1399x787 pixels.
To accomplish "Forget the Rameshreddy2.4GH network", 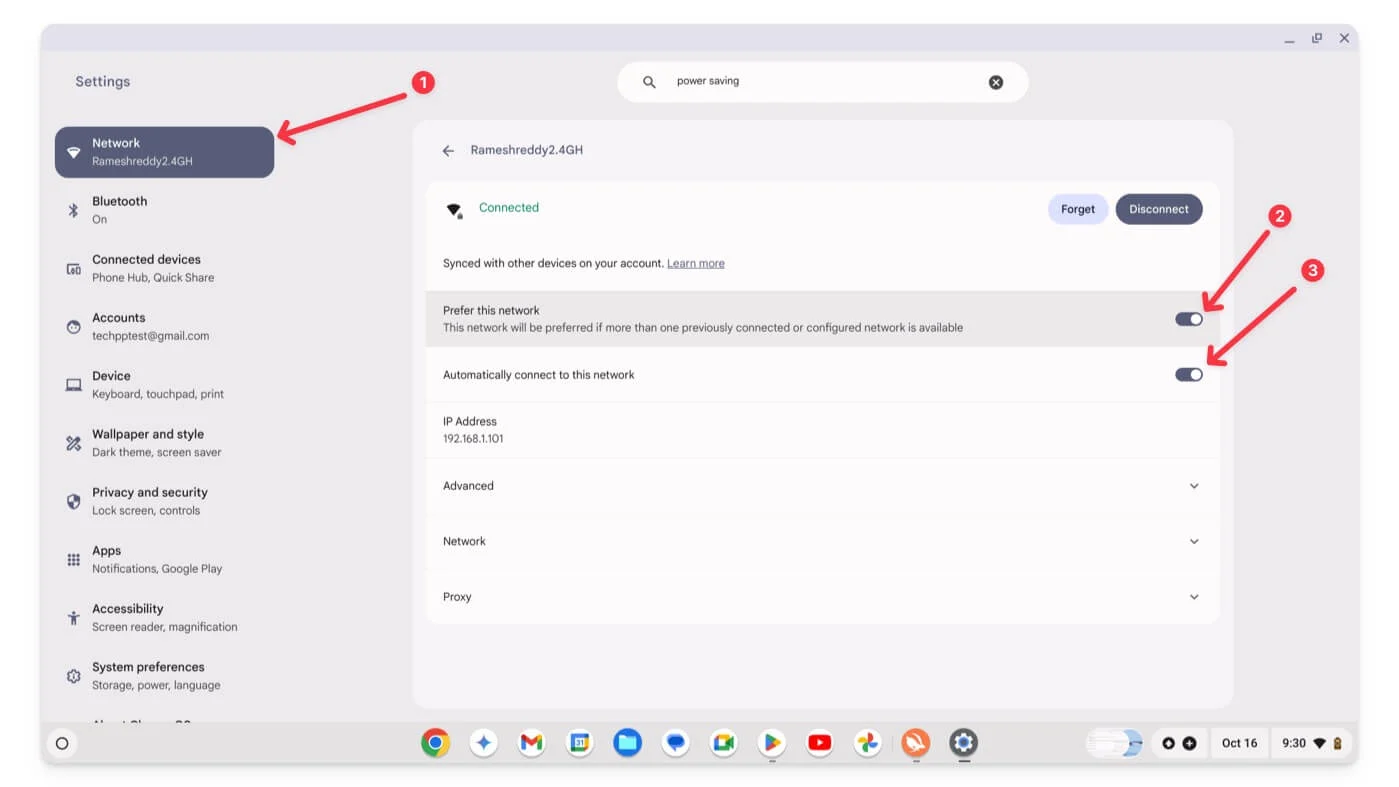I will click(1078, 209).
